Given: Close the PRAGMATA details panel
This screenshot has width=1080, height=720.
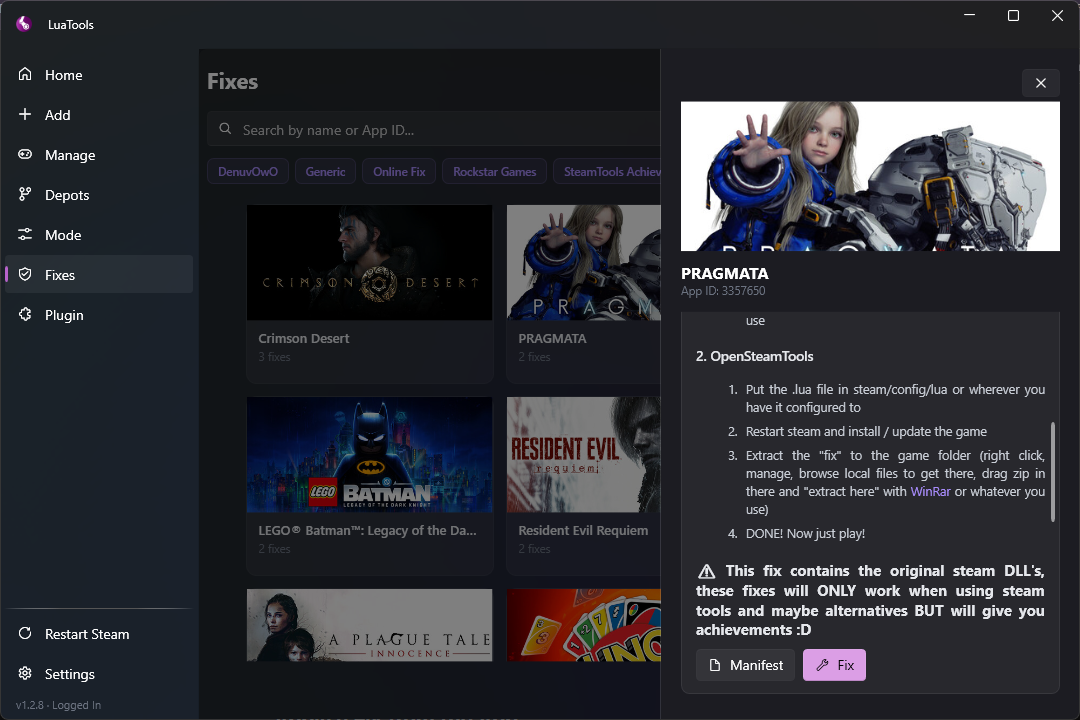Looking at the screenshot, I should pyautogui.click(x=1041, y=83).
